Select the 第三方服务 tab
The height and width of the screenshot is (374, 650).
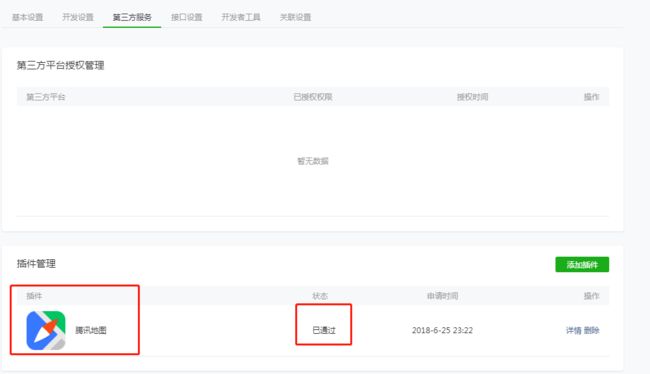(132, 17)
